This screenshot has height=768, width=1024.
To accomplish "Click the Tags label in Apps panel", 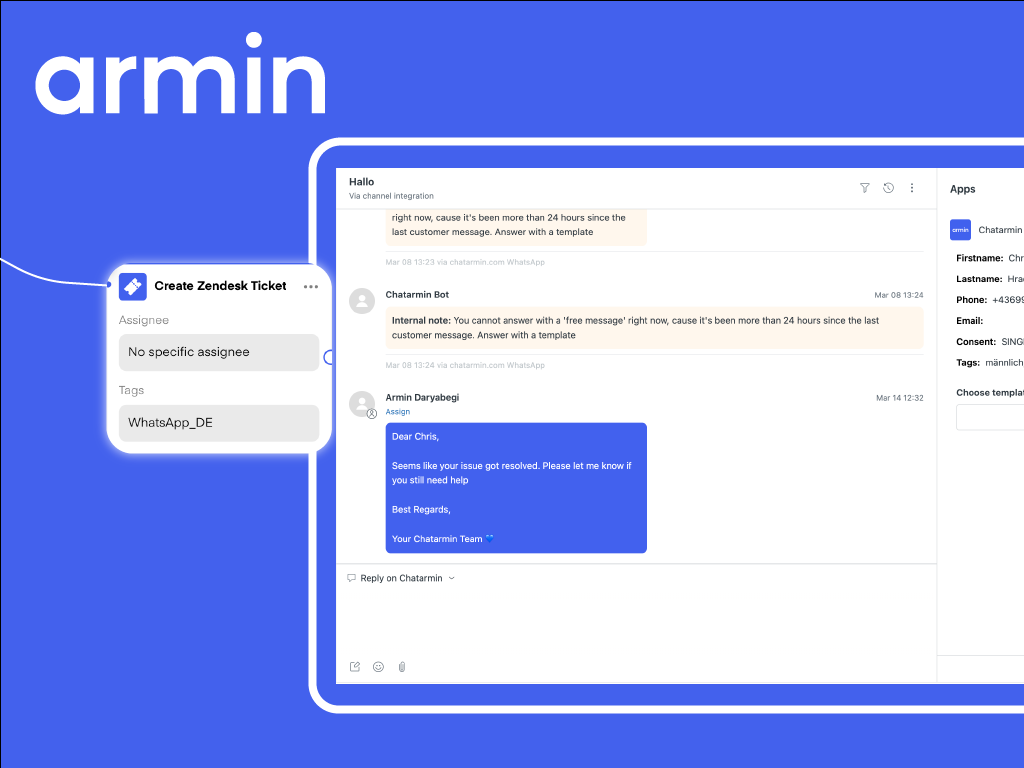I will click(968, 362).
